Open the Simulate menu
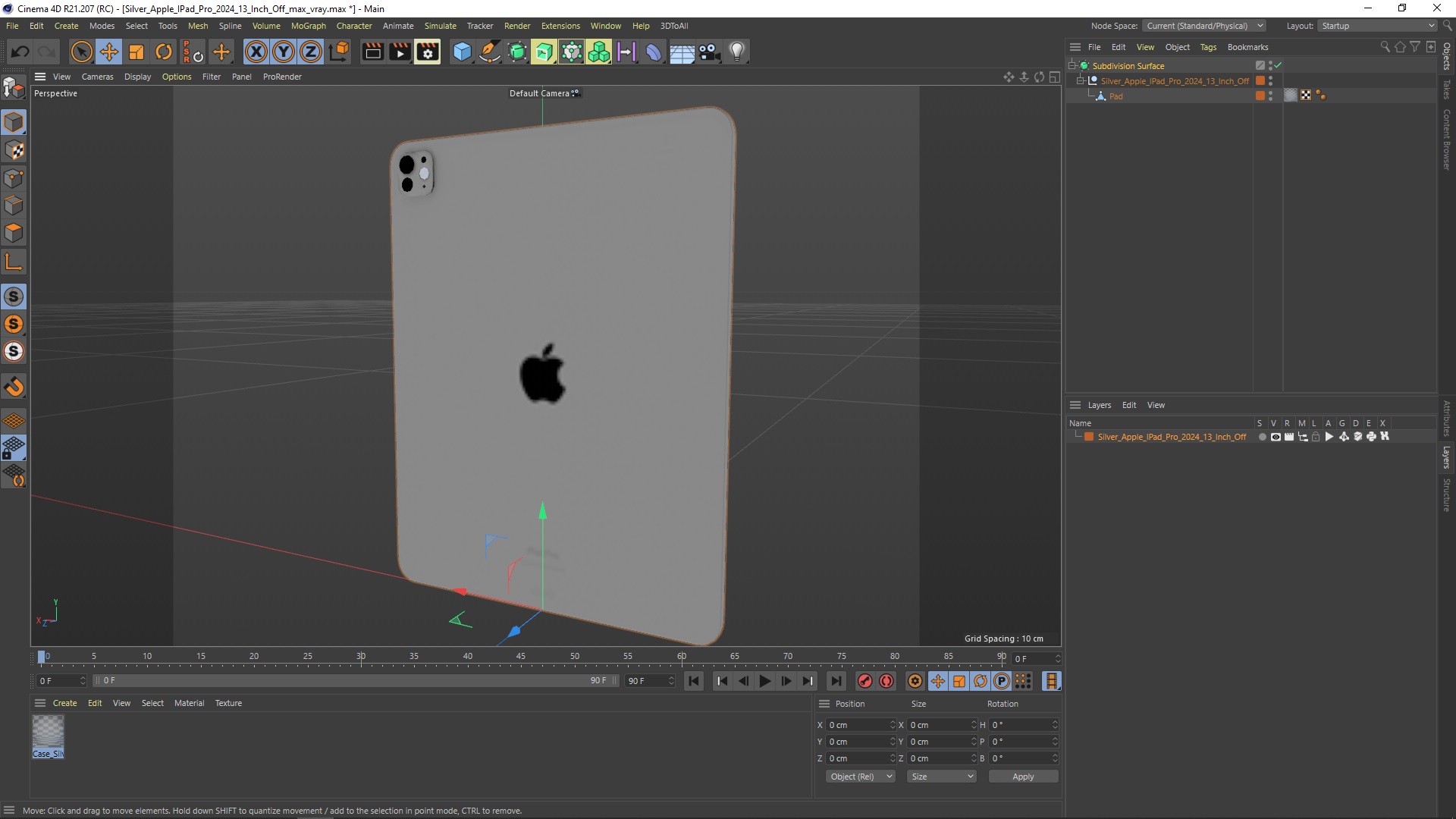Viewport: 1456px width, 819px height. click(440, 26)
